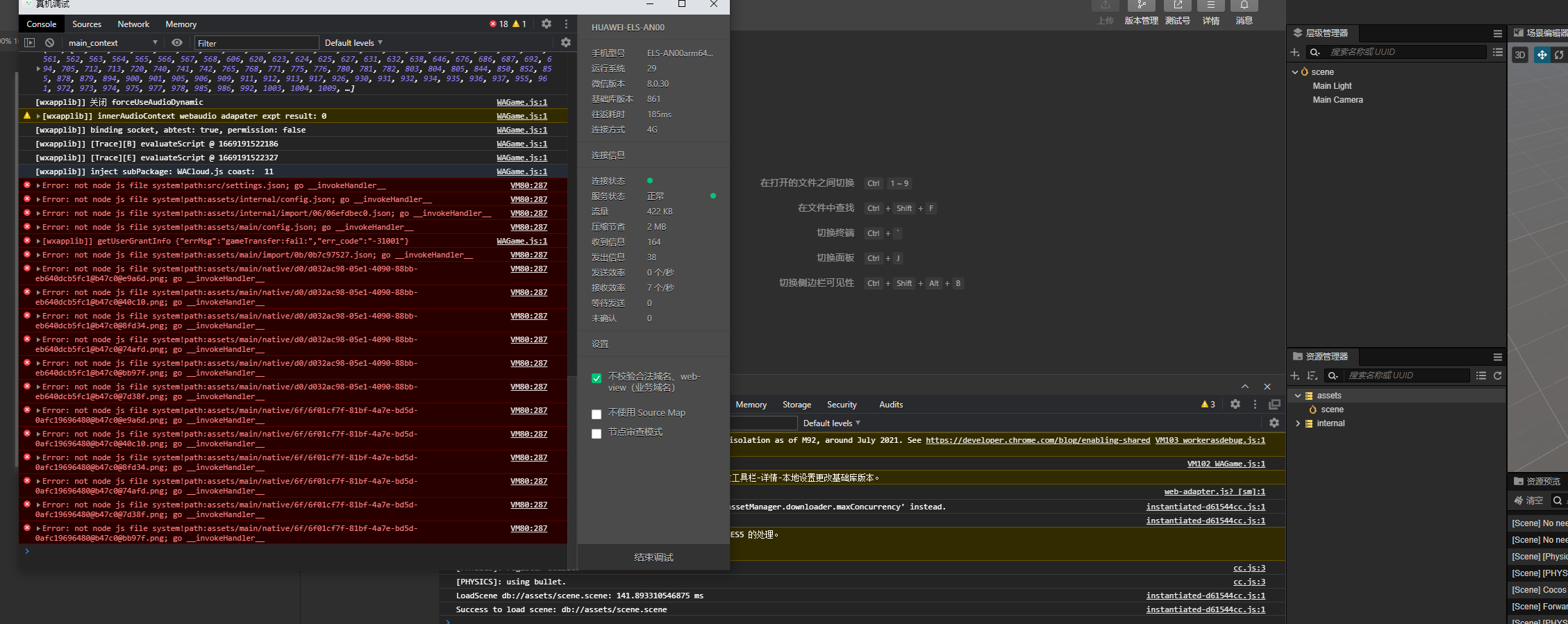Toggle the console sidebar panel icon
The width and height of the screenshot is (1568, 624).
coord(30,42)
